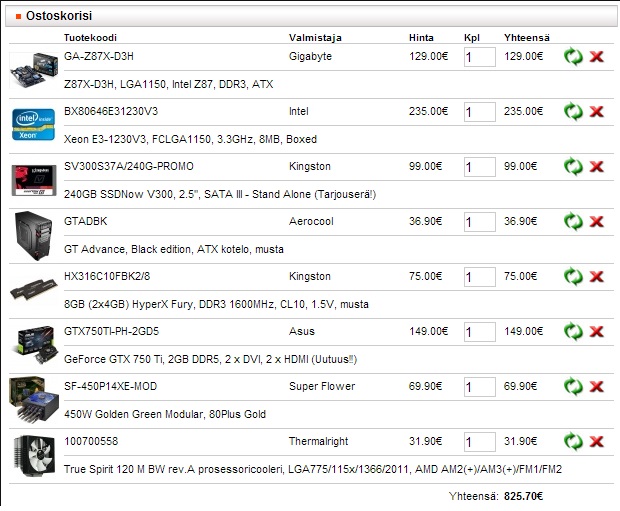The image size is (620, 511).
Task: Click the quantity field for the Intel Xeon
Action: pos(480,112)
